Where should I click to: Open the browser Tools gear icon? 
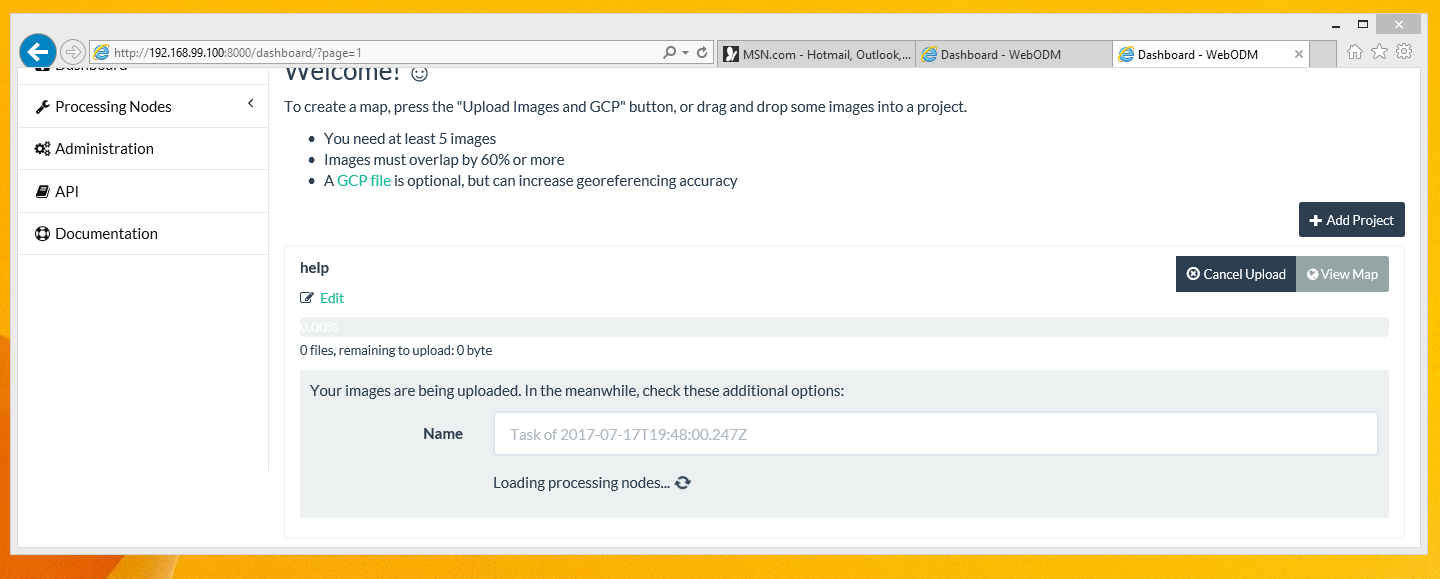1404,50
